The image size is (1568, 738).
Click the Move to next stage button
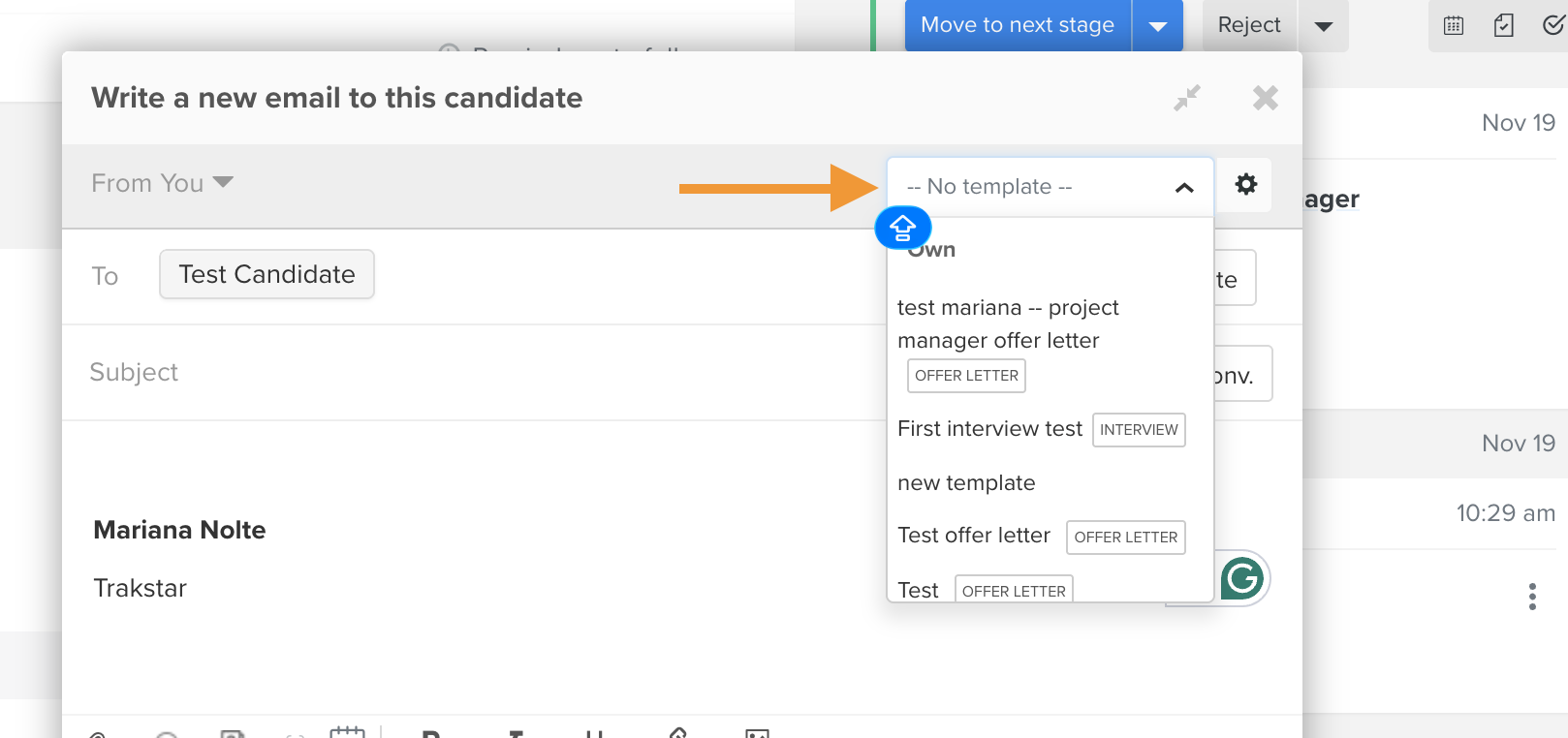pyautogui.click(x=1018, y=25)
